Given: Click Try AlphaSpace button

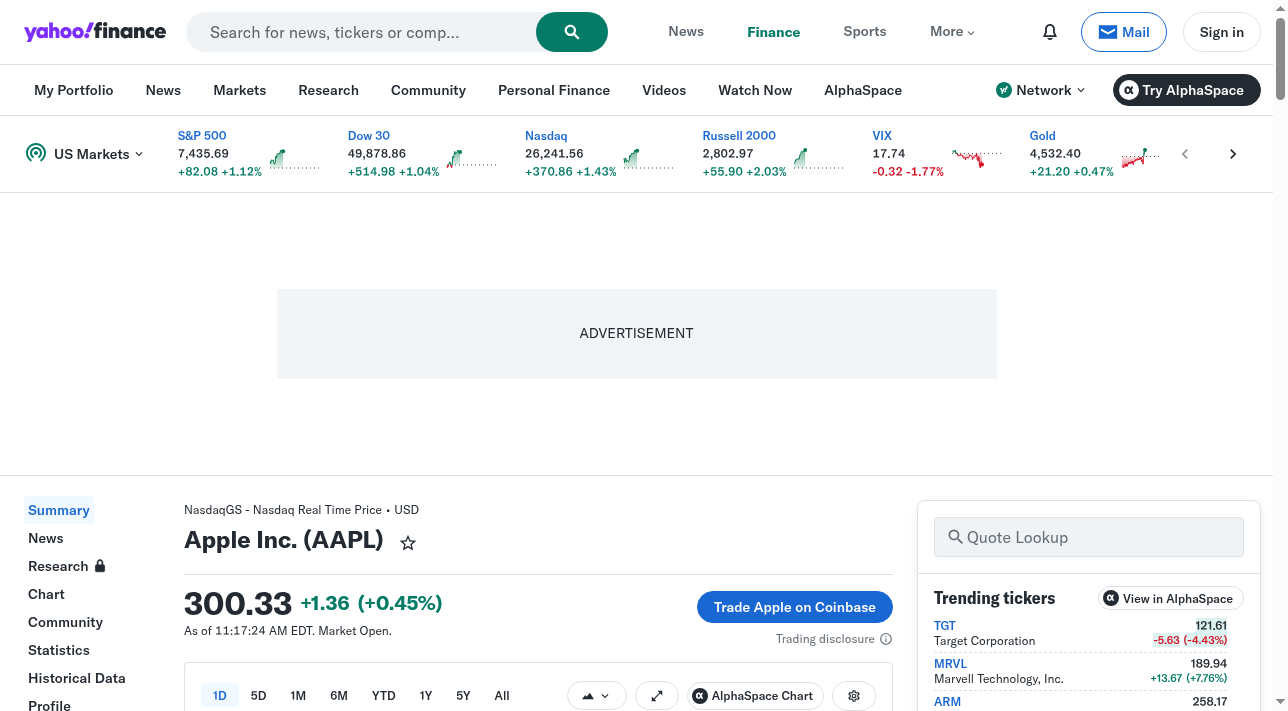Looking at the screenshot, I should point(1187,90).
